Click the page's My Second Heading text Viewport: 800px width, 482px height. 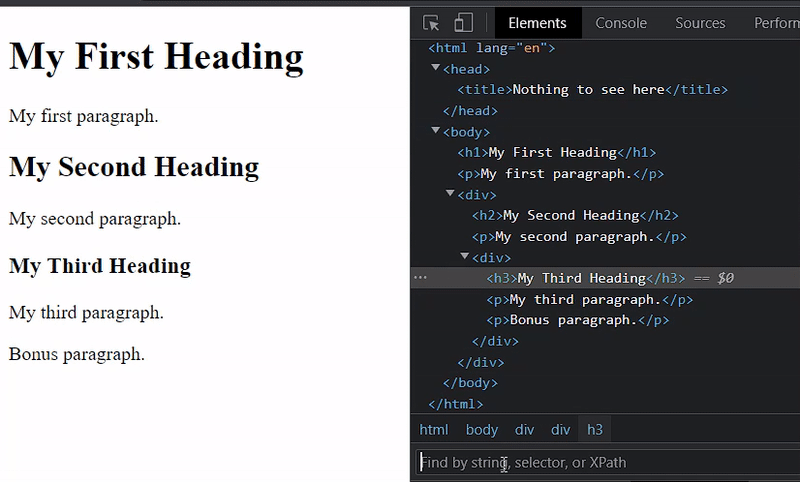point(134,167)
